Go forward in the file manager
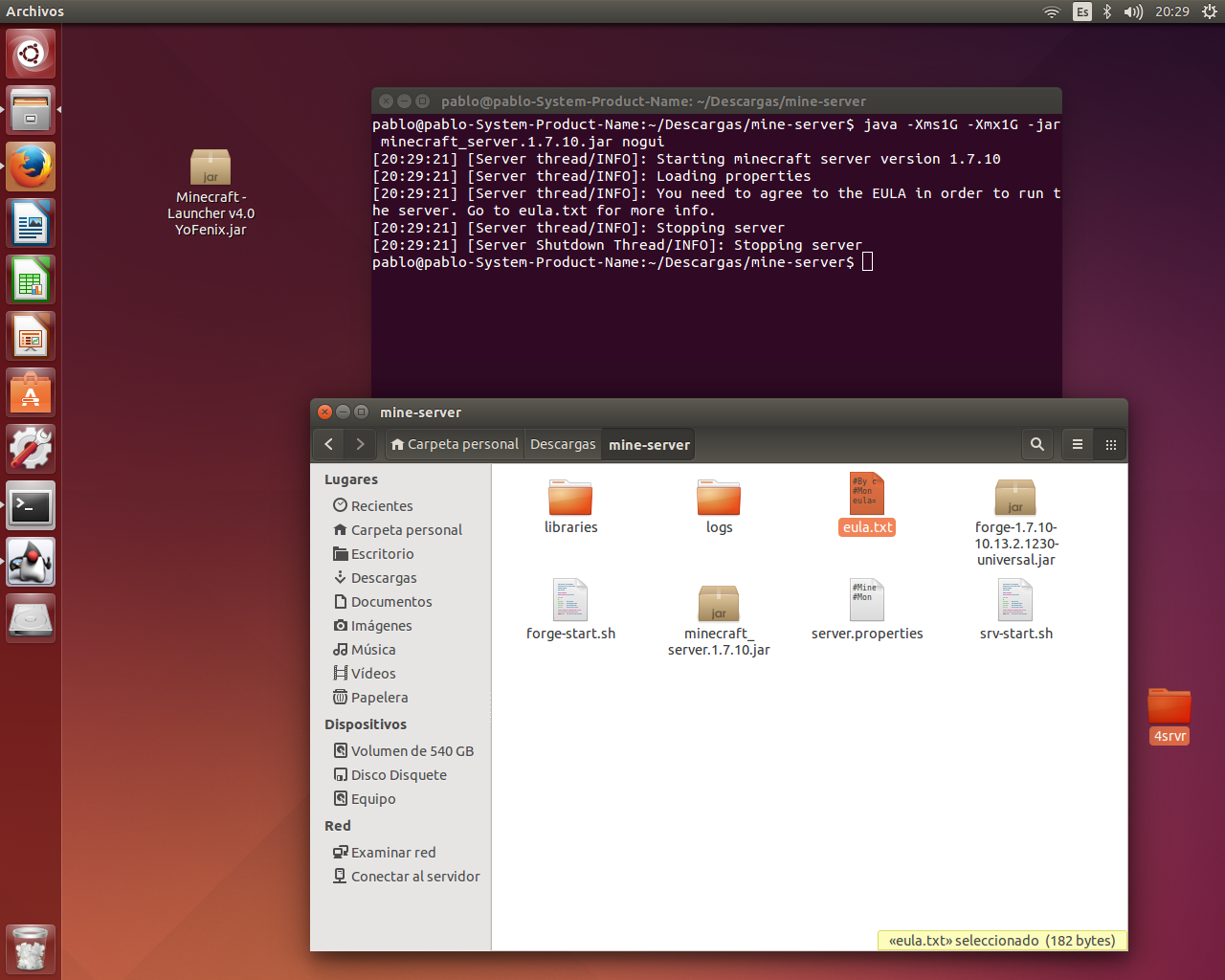 [x=360, y=444]
